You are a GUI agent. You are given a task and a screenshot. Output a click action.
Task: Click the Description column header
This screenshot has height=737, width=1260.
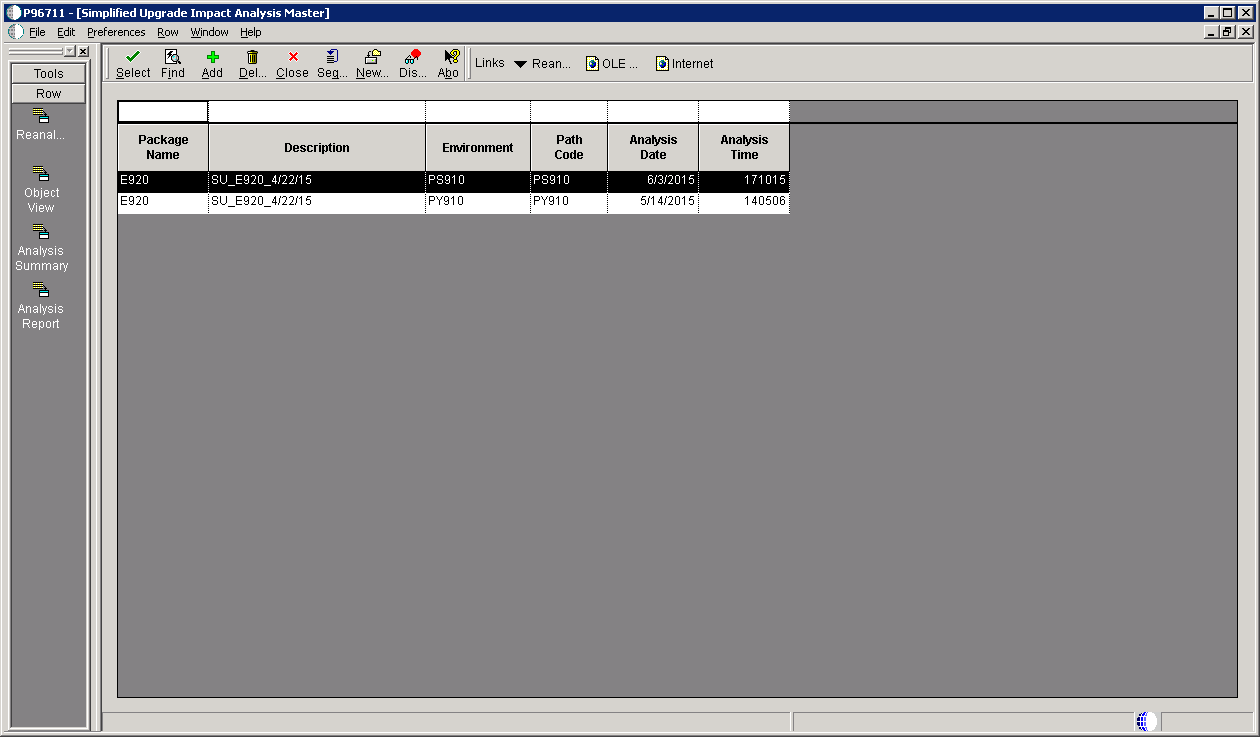tap(317, 147)
